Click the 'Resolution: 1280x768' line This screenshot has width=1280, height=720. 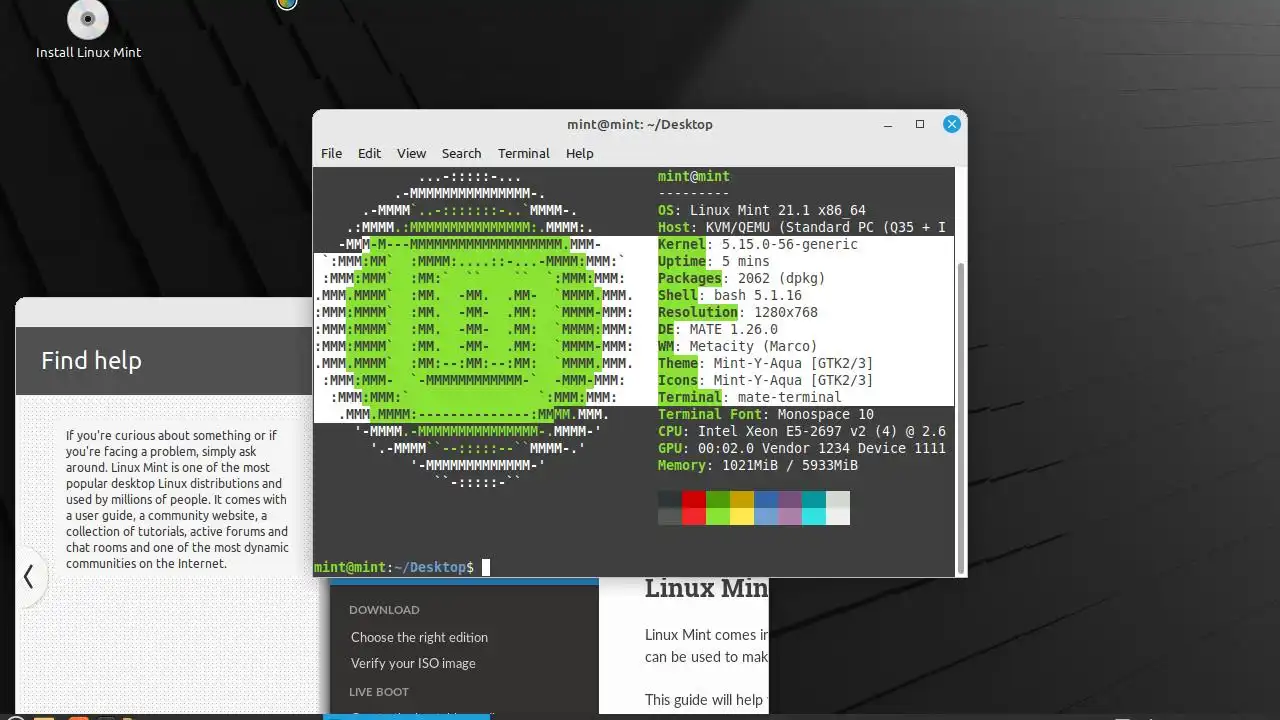738,312
